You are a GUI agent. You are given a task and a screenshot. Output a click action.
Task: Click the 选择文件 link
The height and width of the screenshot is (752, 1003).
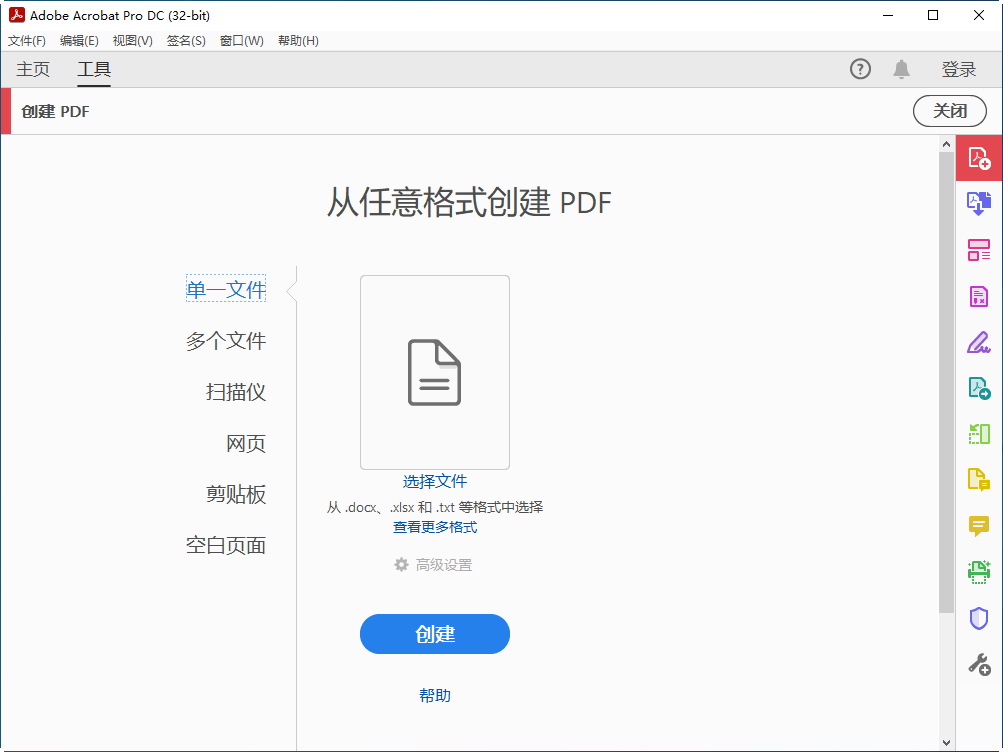(434, 481)
